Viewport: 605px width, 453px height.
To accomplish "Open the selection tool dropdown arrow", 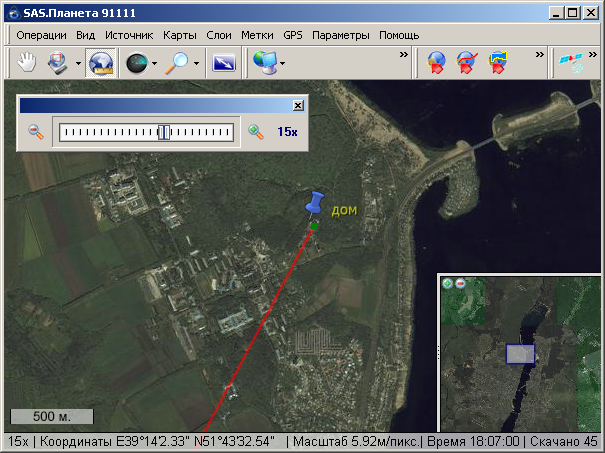I will 78,64.
